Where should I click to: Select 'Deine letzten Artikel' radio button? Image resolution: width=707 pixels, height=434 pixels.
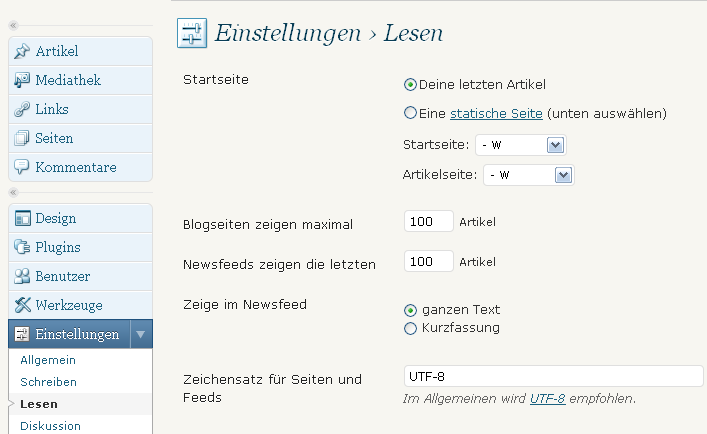410,85
